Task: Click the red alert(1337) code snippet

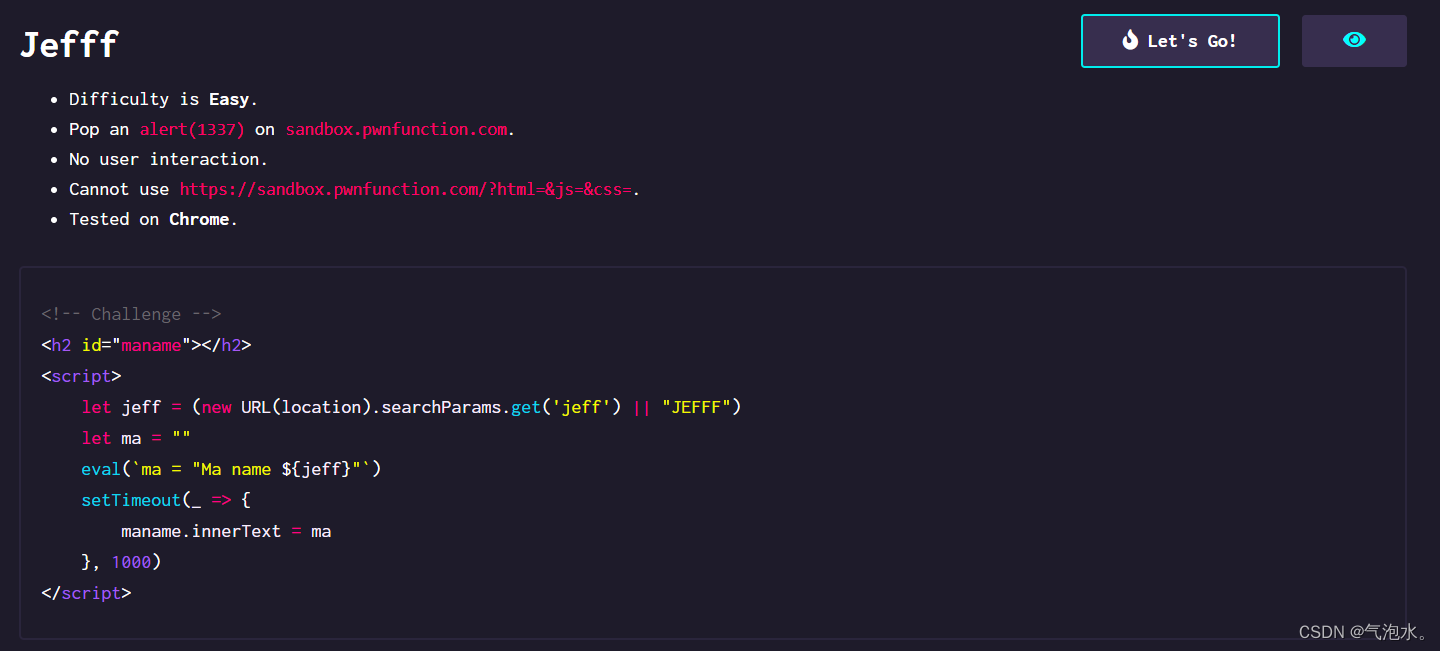Action: [192, 129]
